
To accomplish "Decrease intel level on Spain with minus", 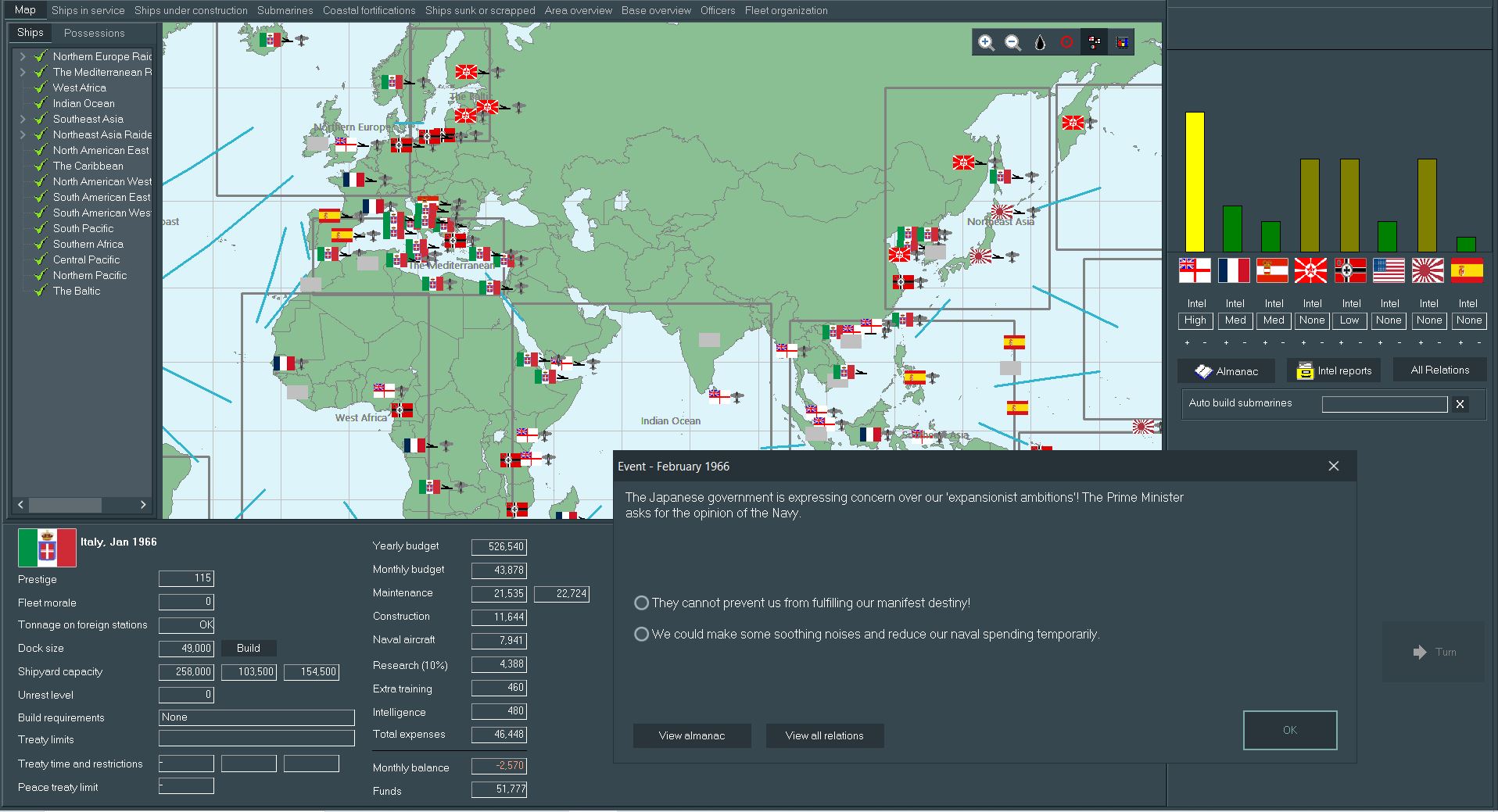I will 1478,343.
